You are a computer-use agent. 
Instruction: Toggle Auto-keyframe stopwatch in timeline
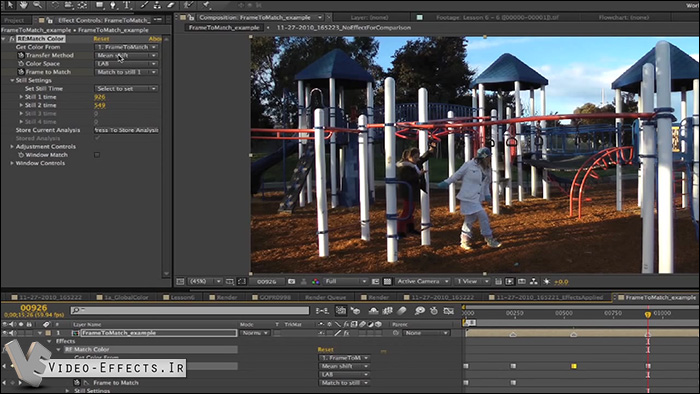[434, 311]
